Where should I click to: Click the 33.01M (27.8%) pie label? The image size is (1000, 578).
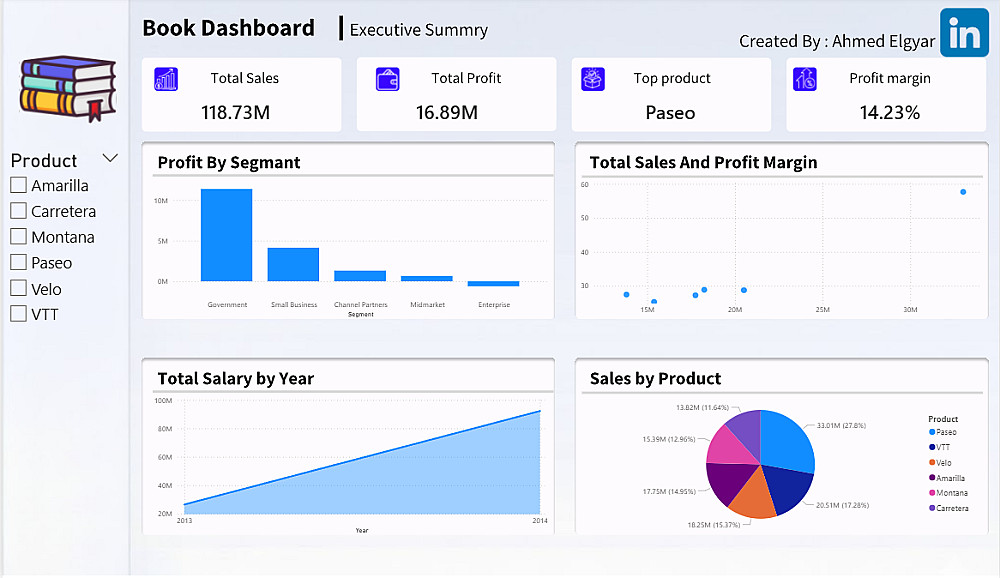click(841, 426)
